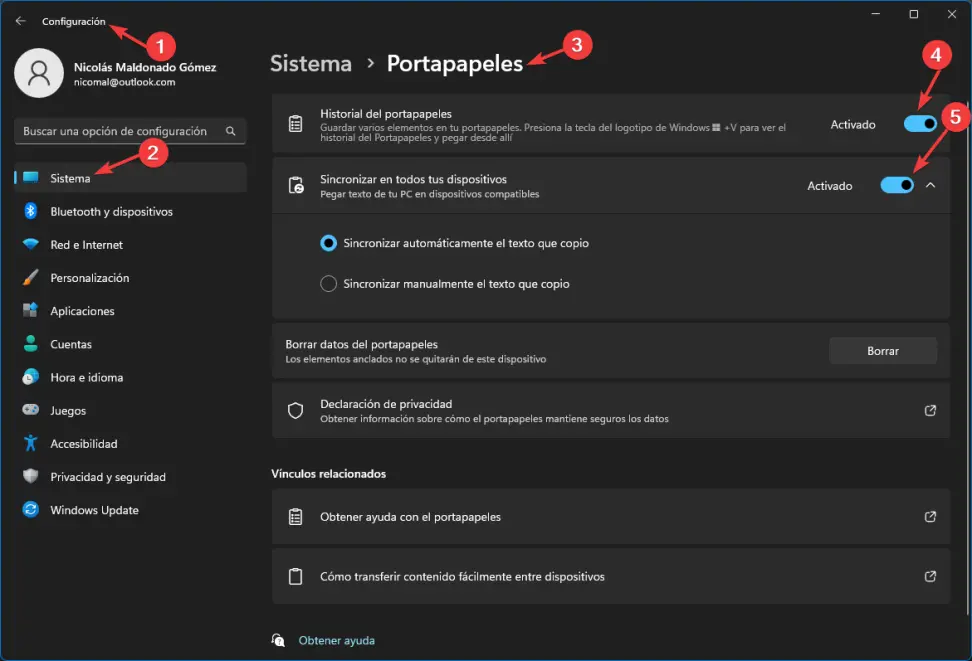Click the Sincronizar clipboard sync icon
The width and height of the screenshot is (972, 661).
296,185
